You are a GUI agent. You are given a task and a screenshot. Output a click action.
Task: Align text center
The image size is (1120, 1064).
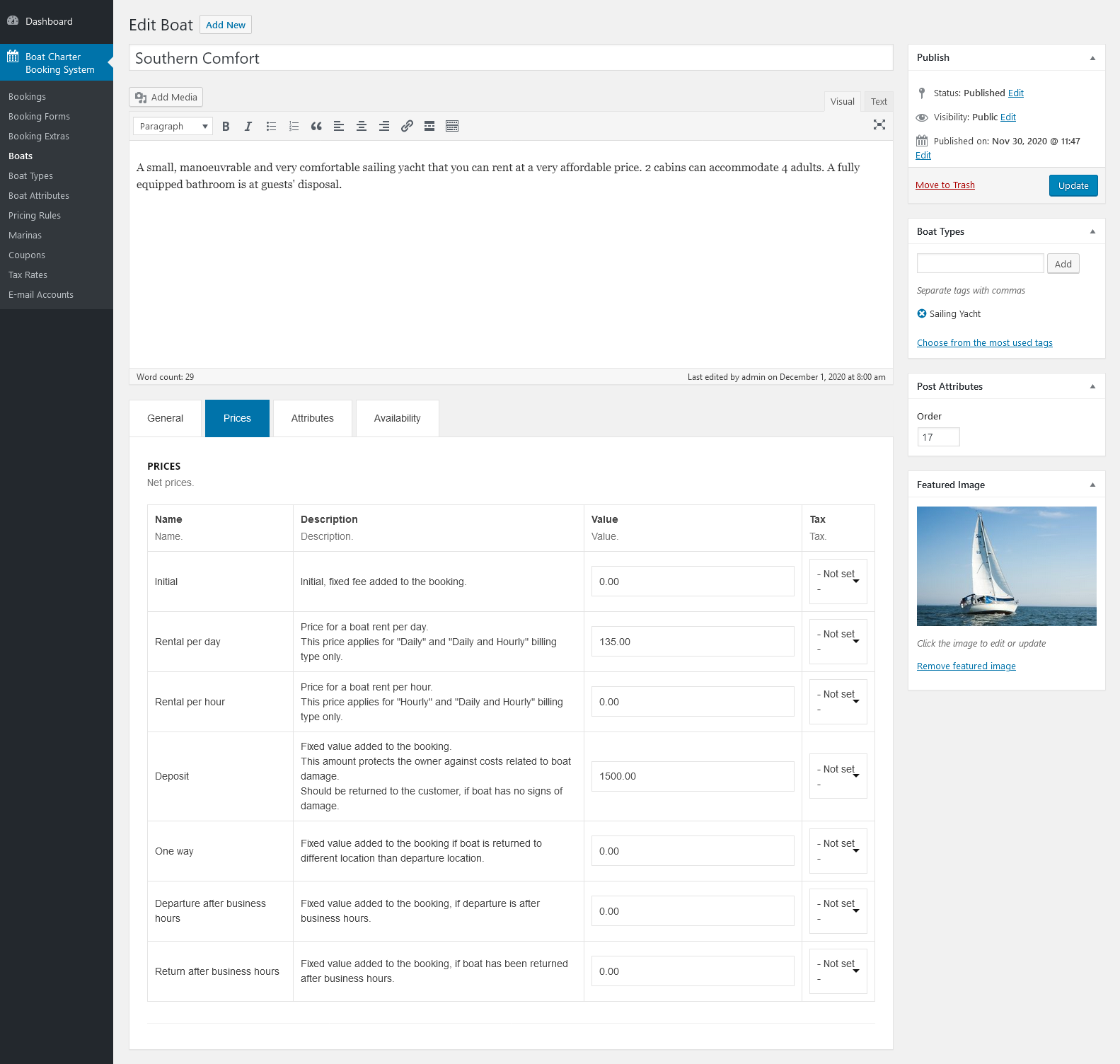[362, 126]
